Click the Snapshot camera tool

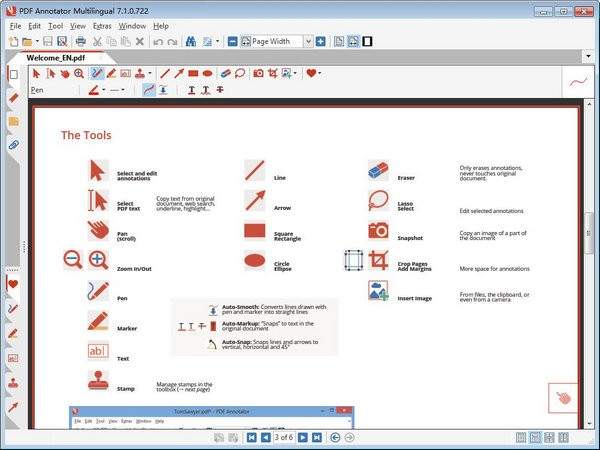[x=258, y=73]
